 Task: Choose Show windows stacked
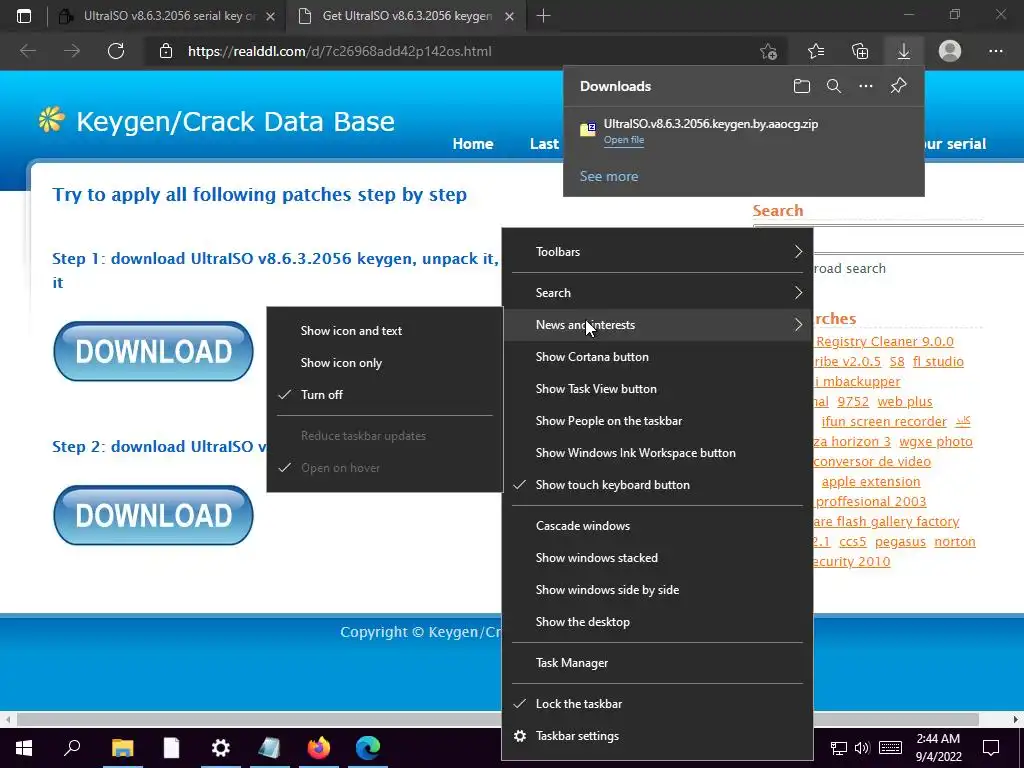(657, 558)
